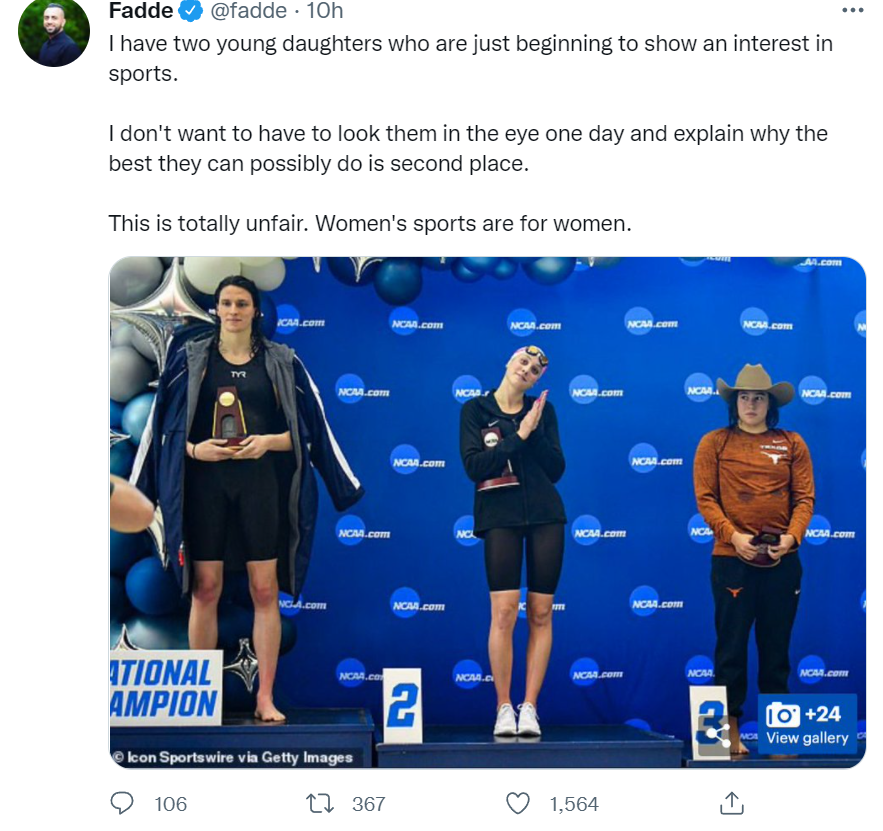Click the blue verified badge icon
883x831 pixels.
(x=191, y=11)
